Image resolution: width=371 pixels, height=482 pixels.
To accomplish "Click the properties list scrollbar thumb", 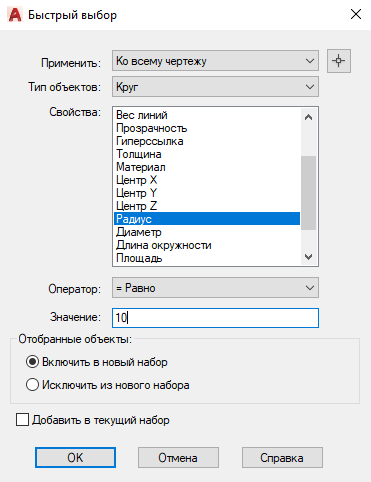I will click(x=309, y=193).
